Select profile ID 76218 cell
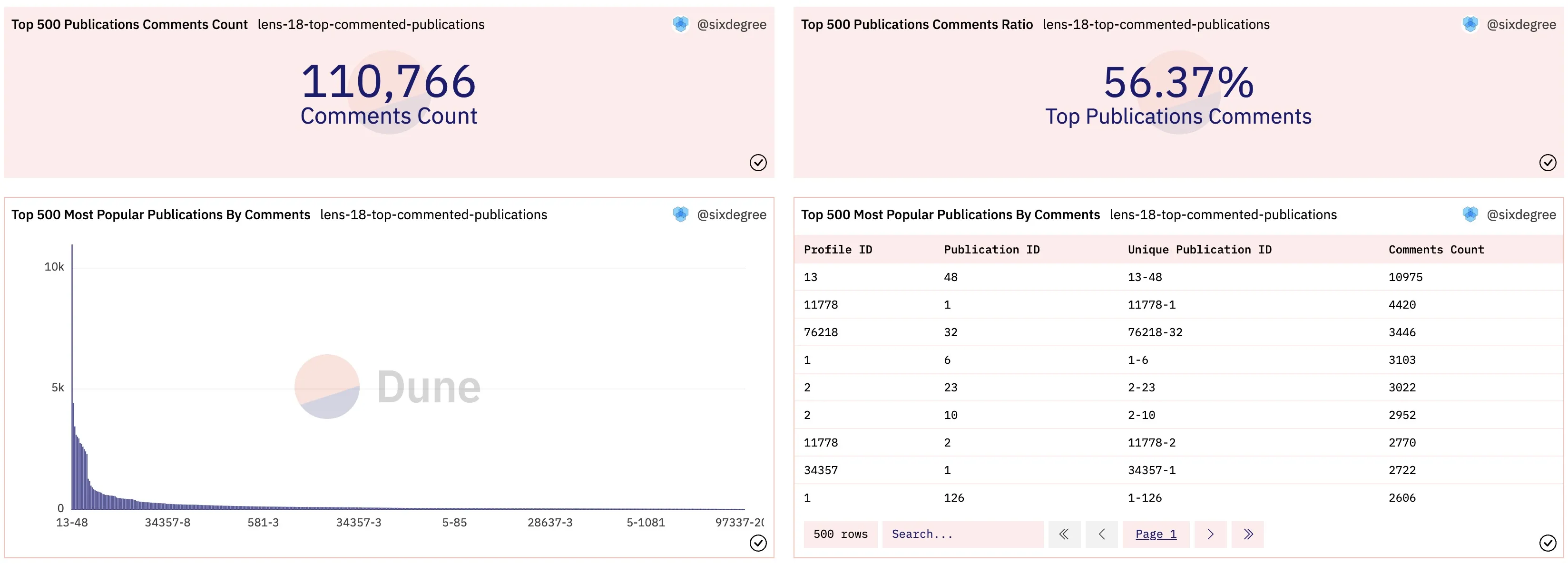The width and height of the screenshot is (1568, 564). (821, 332)
